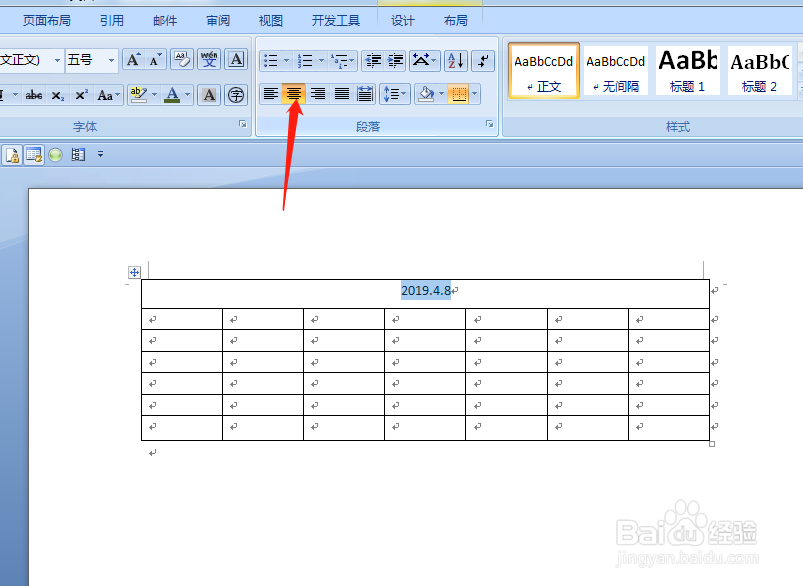Image resolution: width=803 pixels, height=586 pixels.
Task: Toggle Character Shading gray A icon
Action: point(209,95)
